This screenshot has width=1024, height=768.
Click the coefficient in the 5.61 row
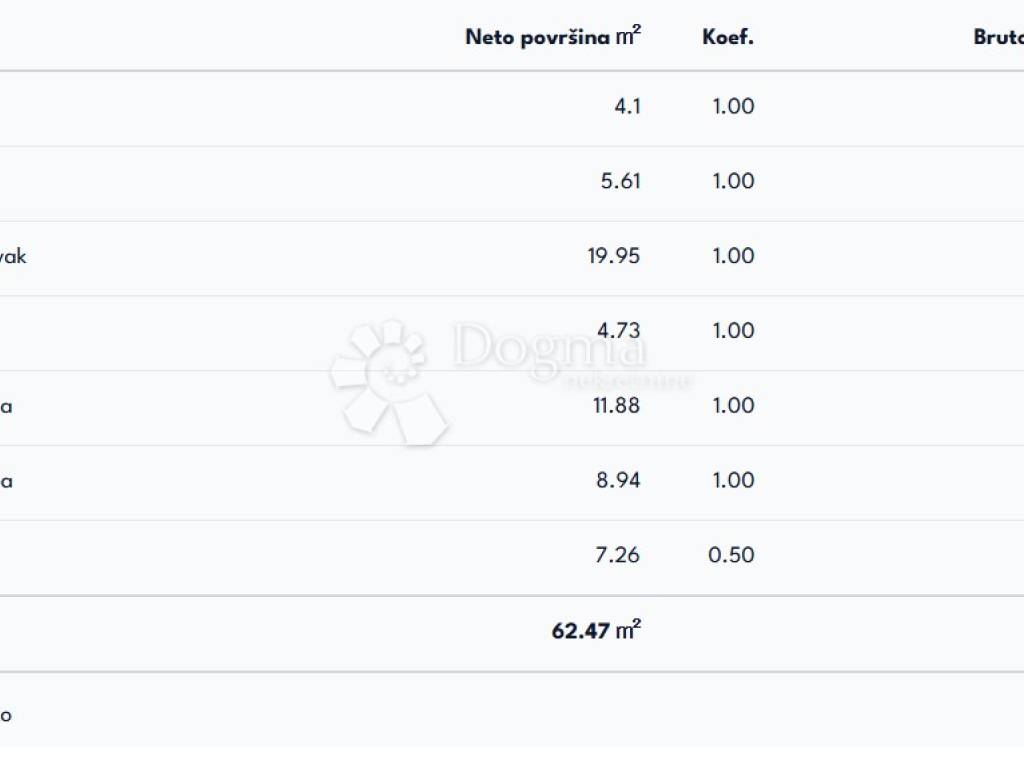[733, 181]
